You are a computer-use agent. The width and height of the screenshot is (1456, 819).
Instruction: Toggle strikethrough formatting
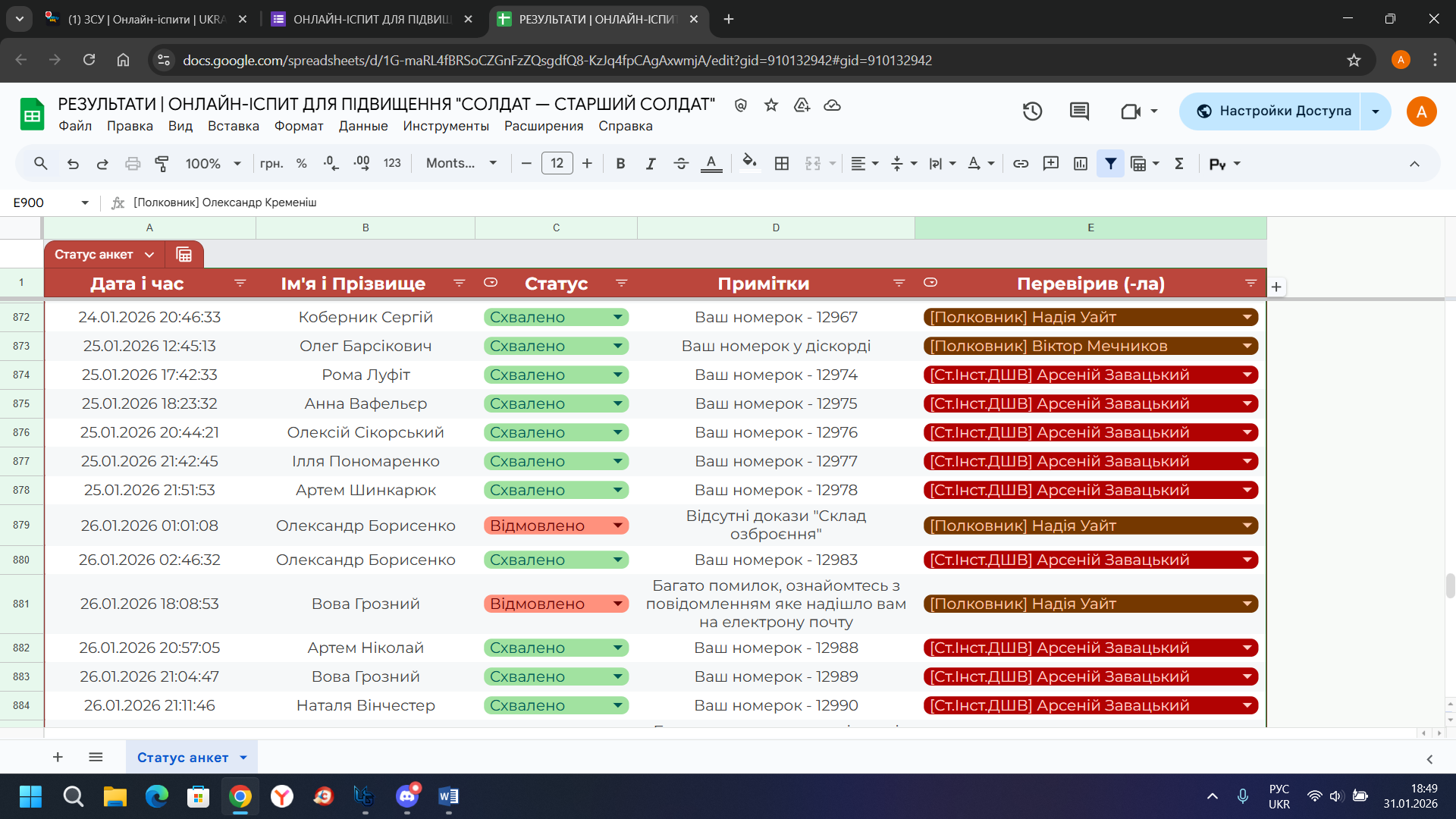click(680, 163)
